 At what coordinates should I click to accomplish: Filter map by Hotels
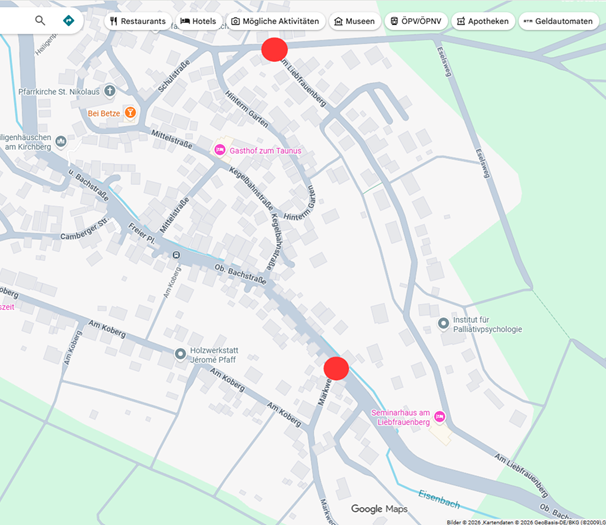click(x=198, y=21)
